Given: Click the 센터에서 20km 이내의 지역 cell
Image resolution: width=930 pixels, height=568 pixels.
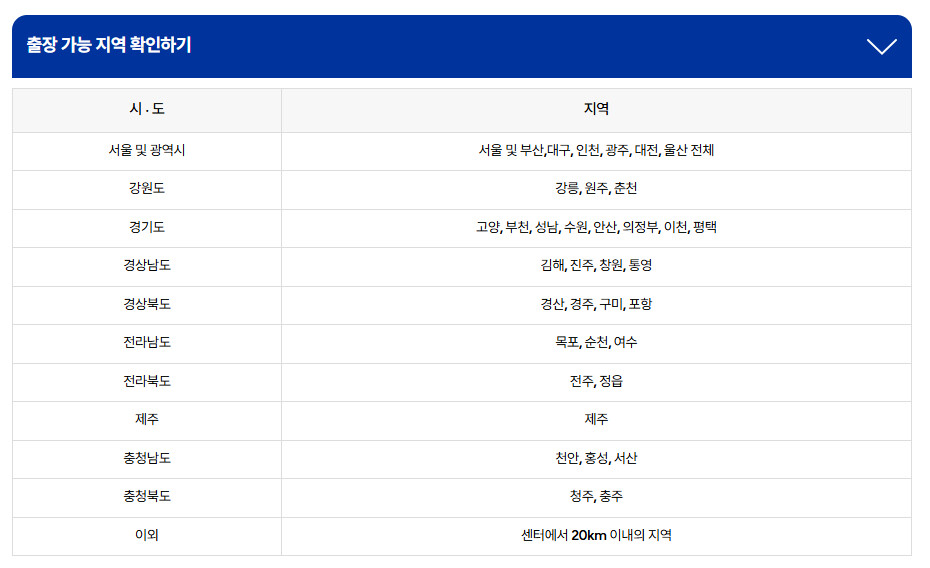Looking at the screenshot, I should coord(596,535).
